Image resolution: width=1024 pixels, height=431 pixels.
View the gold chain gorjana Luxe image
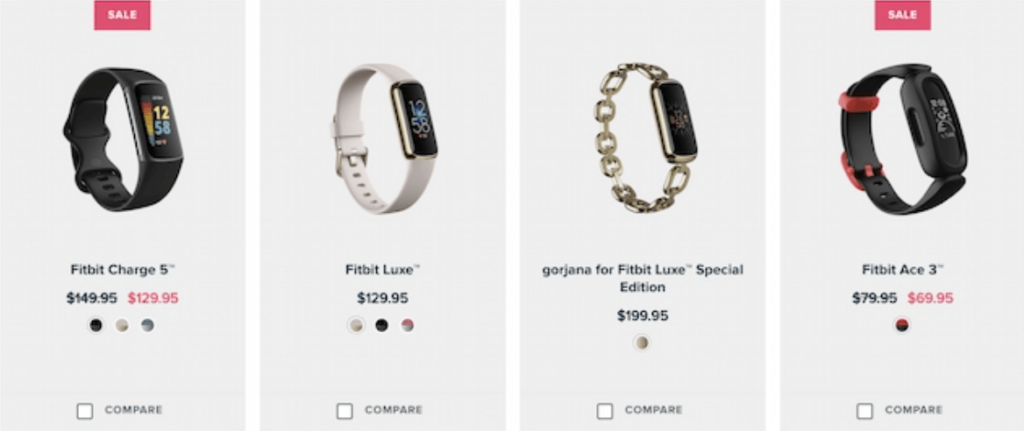(x=644, y=137)
